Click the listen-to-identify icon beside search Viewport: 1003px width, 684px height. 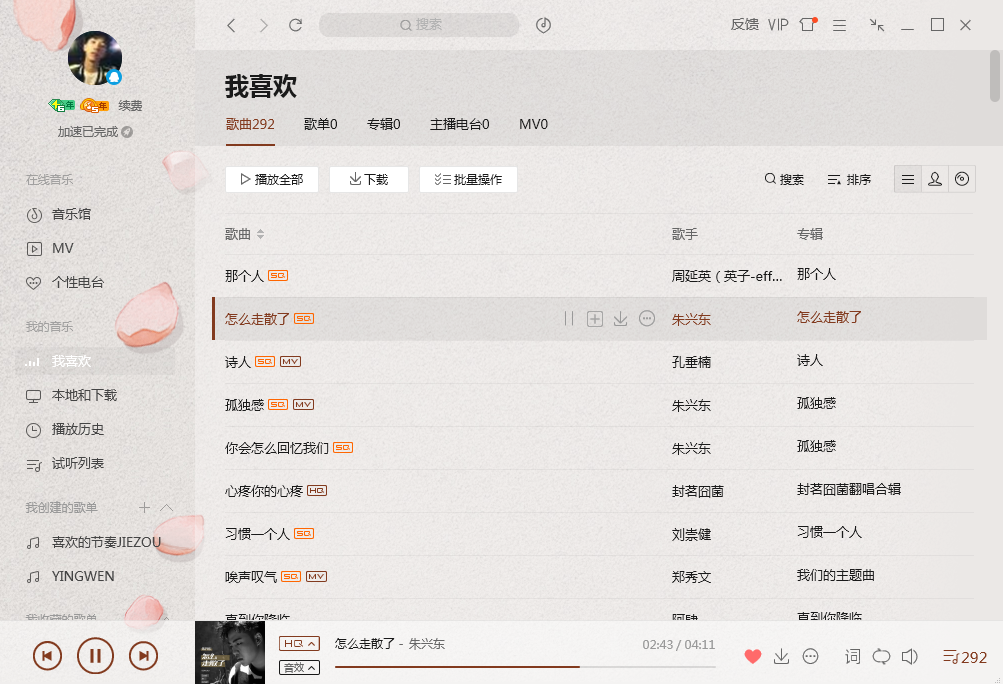(x=543, y=25)
